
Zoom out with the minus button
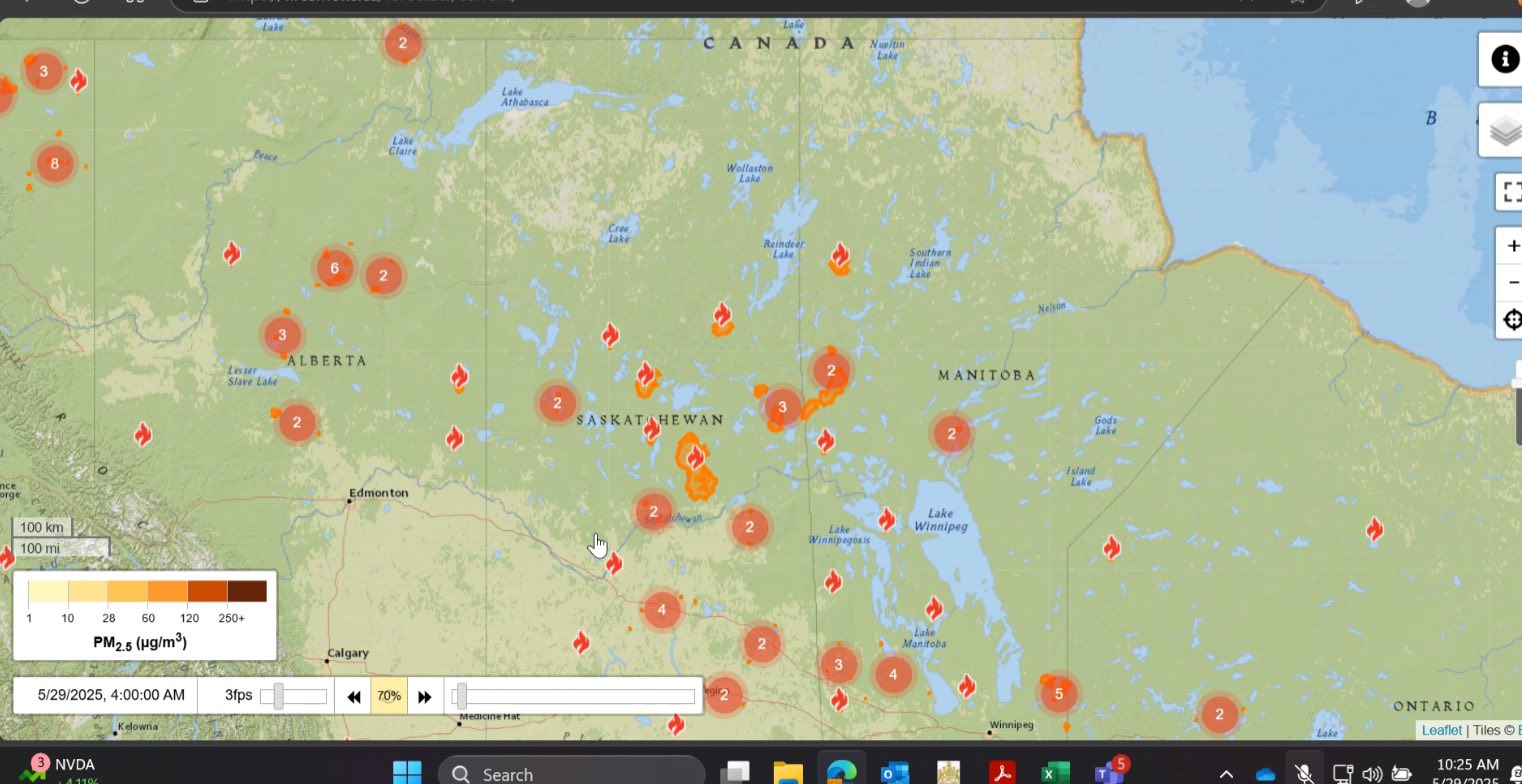point(1511,283)
